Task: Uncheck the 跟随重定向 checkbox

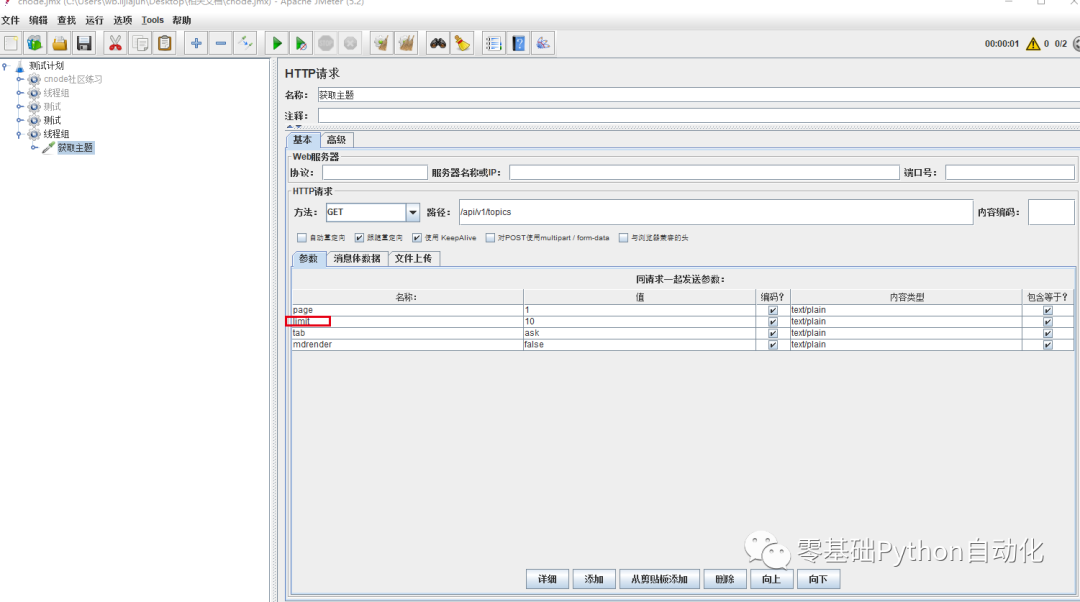Action: 359,238
